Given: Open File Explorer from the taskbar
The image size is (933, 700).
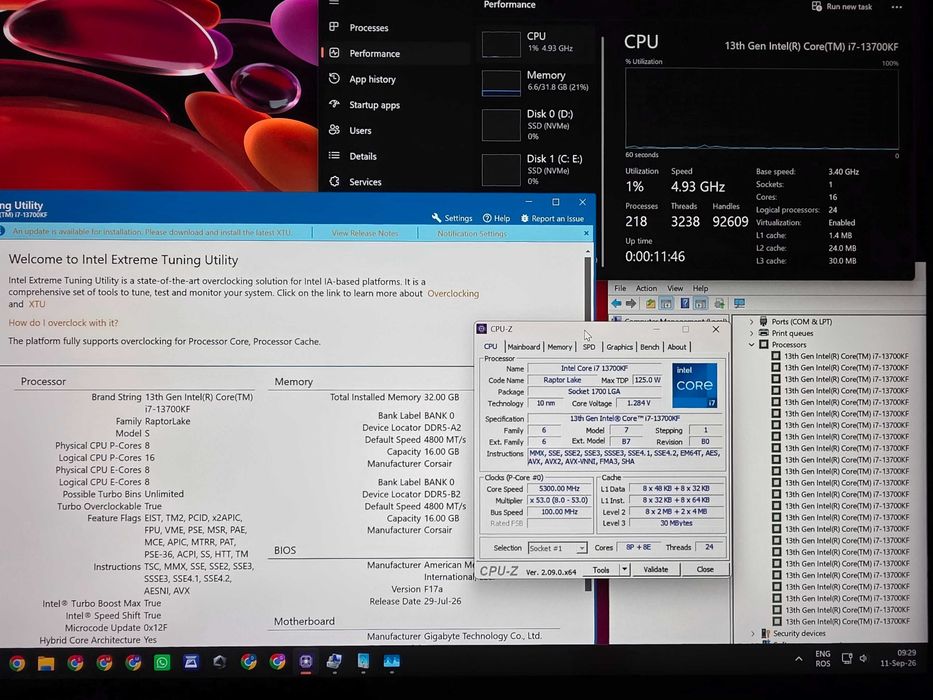Looking at the screenshot, I should coord(46,662).
